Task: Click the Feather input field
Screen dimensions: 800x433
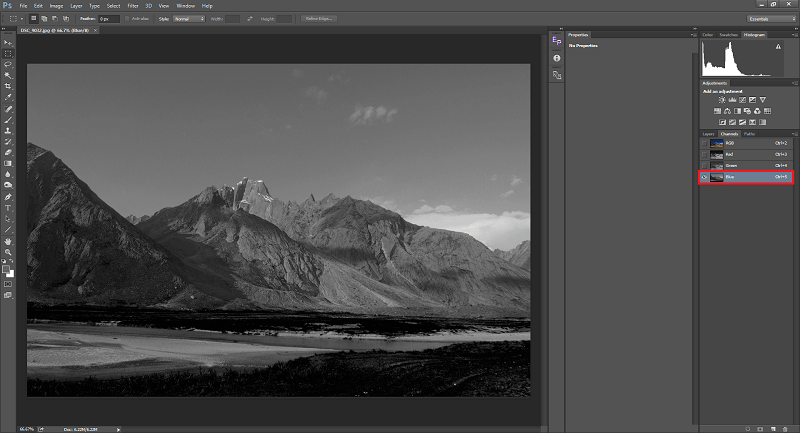Action: (109, 19)
